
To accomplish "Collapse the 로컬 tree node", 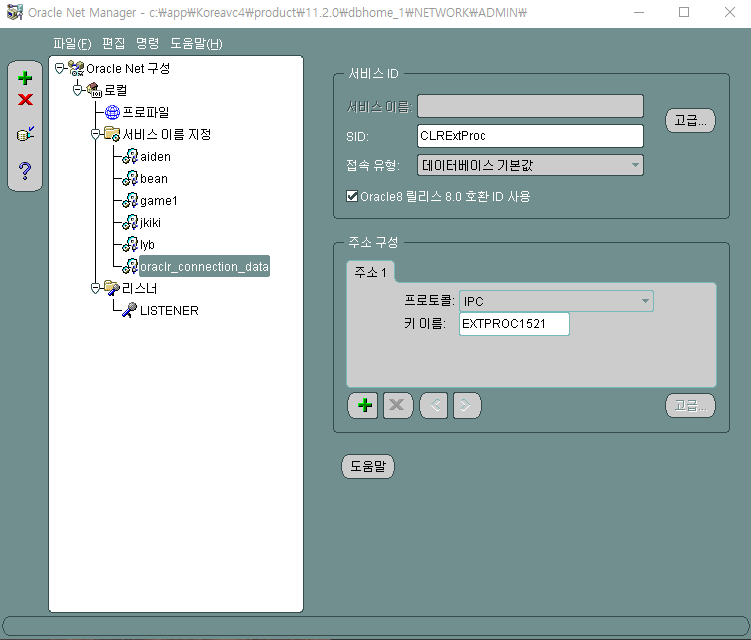I will coord(78,90).
